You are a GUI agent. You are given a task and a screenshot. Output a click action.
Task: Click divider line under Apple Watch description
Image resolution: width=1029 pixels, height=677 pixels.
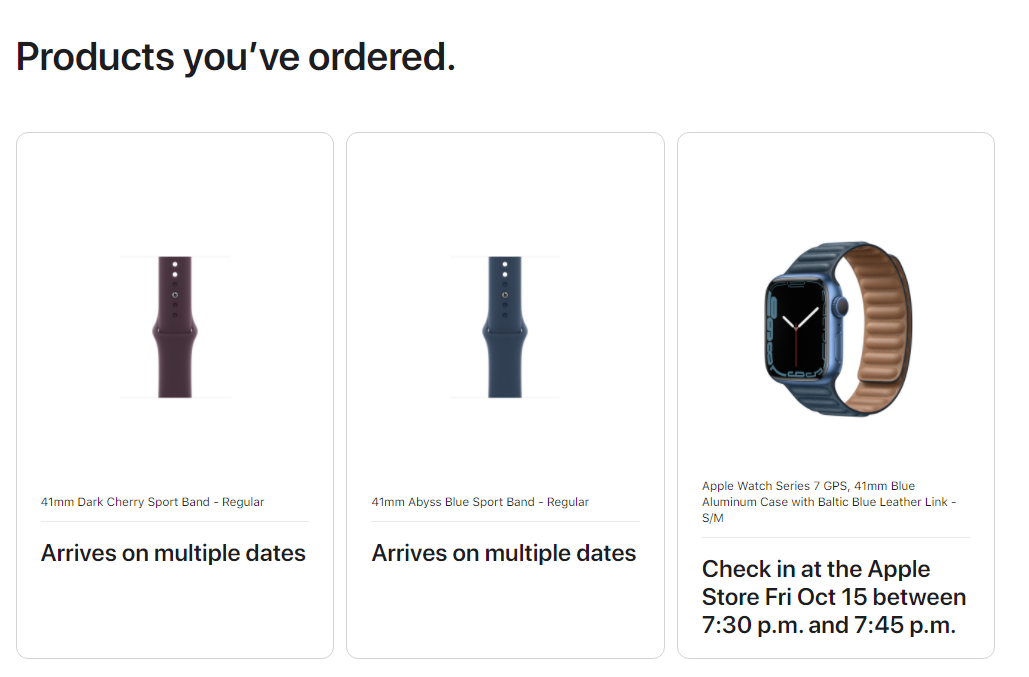tap(836, 537)
